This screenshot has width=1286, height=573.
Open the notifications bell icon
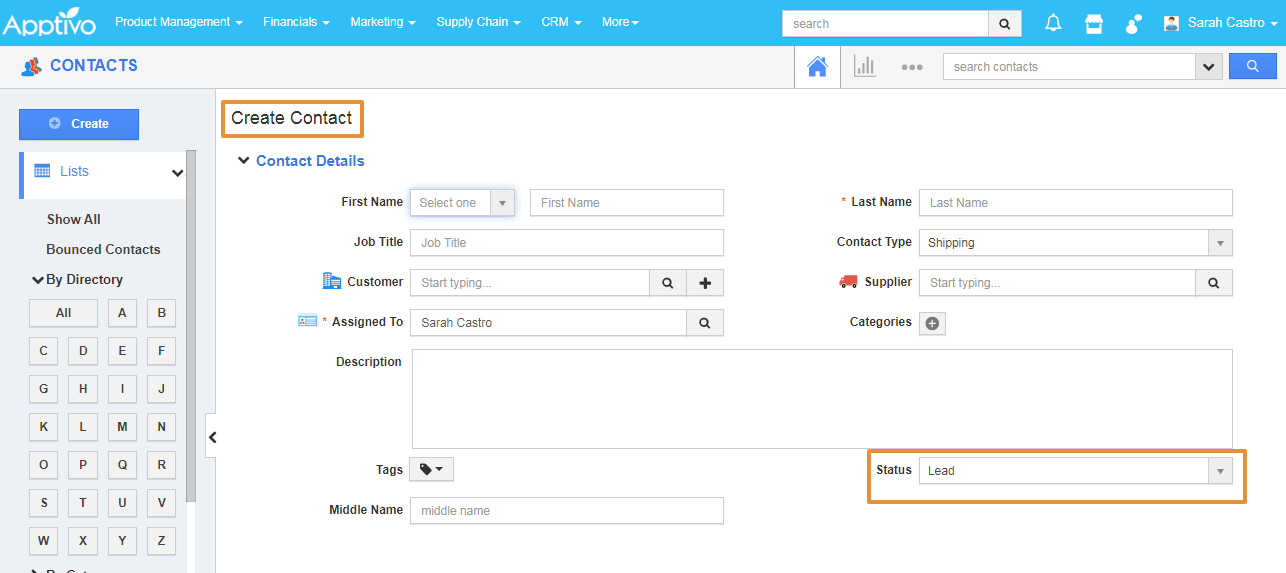1053,23
